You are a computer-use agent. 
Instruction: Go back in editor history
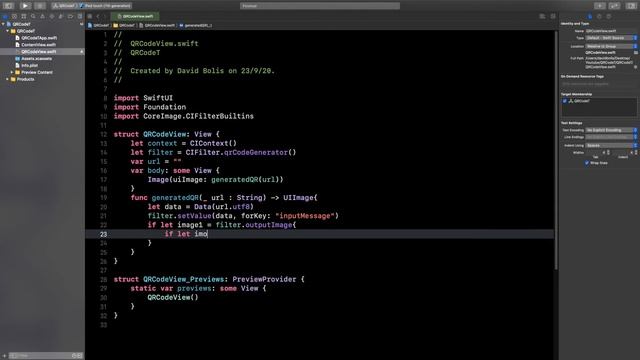click(98, 16)
